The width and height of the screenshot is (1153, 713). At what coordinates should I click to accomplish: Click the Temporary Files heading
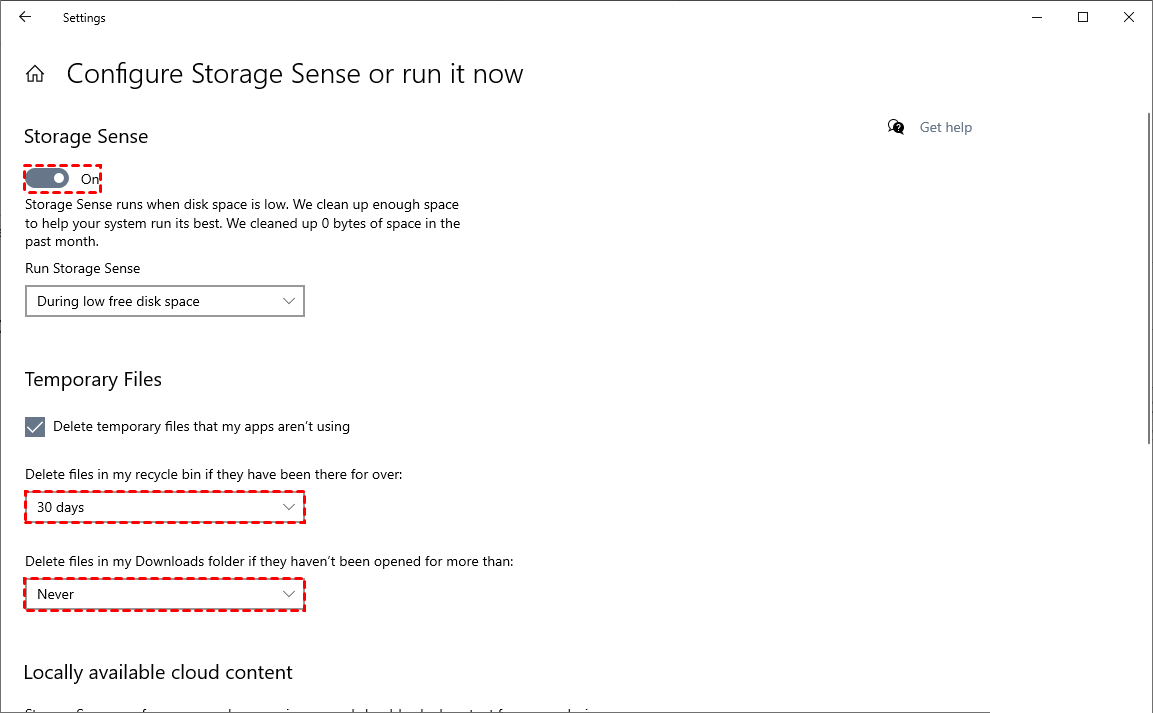tap(93, 380)
